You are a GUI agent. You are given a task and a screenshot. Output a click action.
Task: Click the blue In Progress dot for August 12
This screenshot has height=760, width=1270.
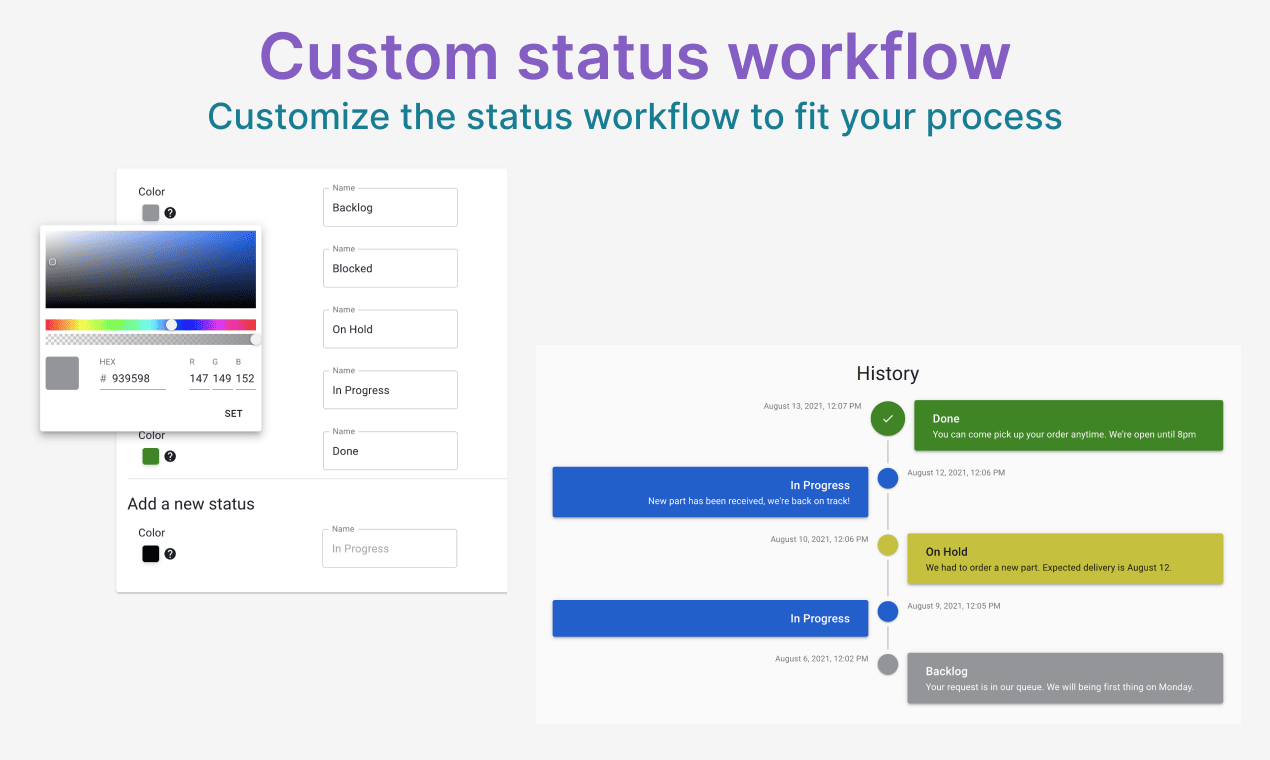pyautogui.click(x=887, y=478)
